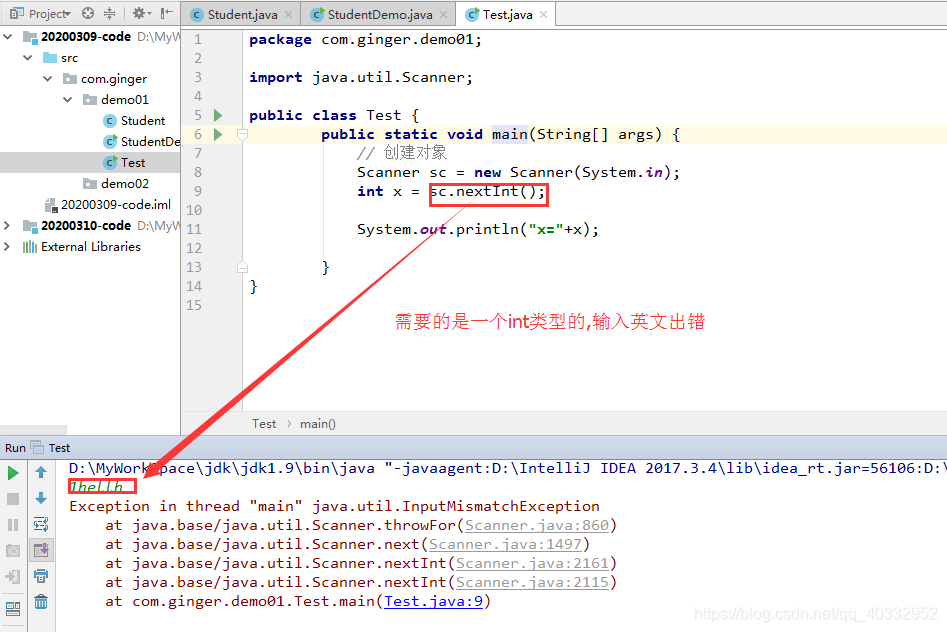
Task: Expand External Libraries node
Action: pyautogui.click(x=7, y=247)
